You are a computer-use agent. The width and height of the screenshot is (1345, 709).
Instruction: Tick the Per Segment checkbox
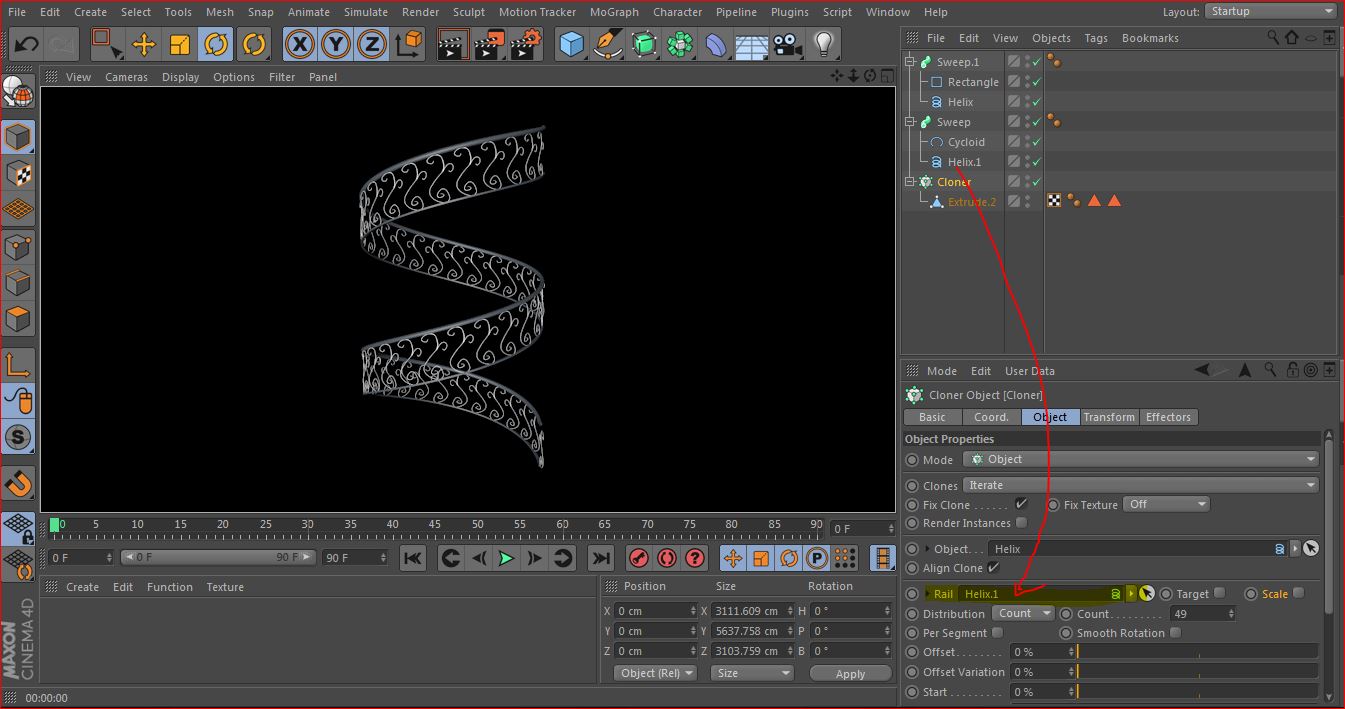(997, 633)
